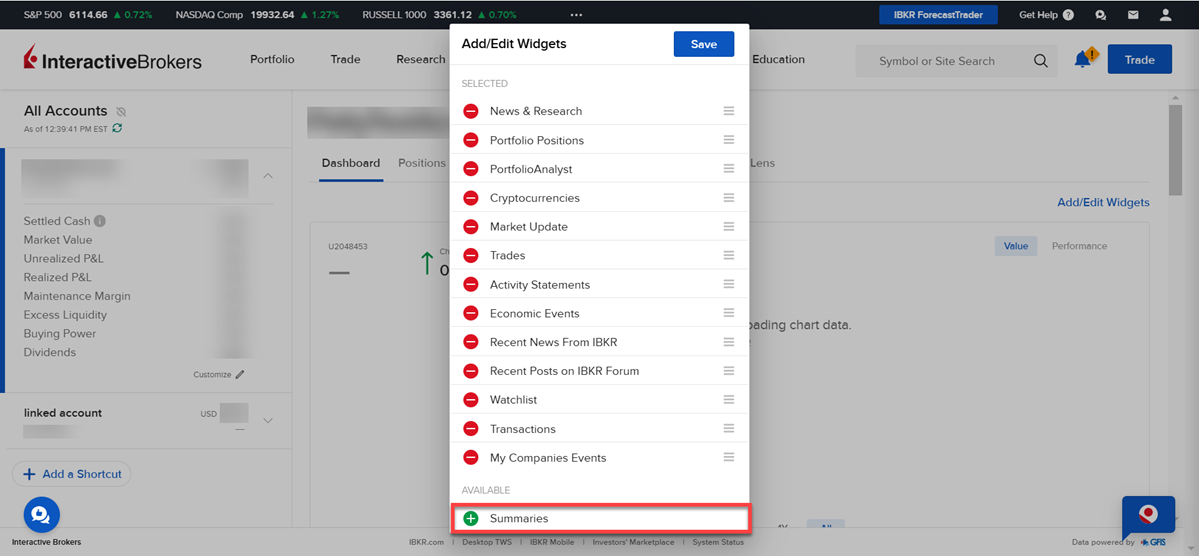Select the Positions tab
Screen dimensions: 1199x556
[x=422, y=163]
